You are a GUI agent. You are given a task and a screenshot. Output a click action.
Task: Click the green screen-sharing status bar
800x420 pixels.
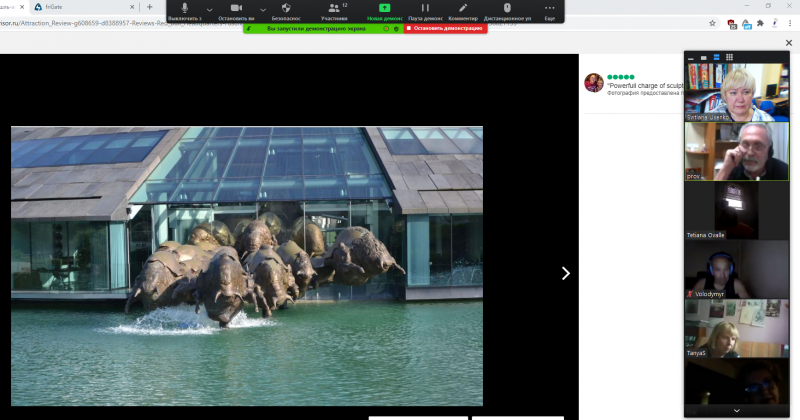tap(323, 29)
